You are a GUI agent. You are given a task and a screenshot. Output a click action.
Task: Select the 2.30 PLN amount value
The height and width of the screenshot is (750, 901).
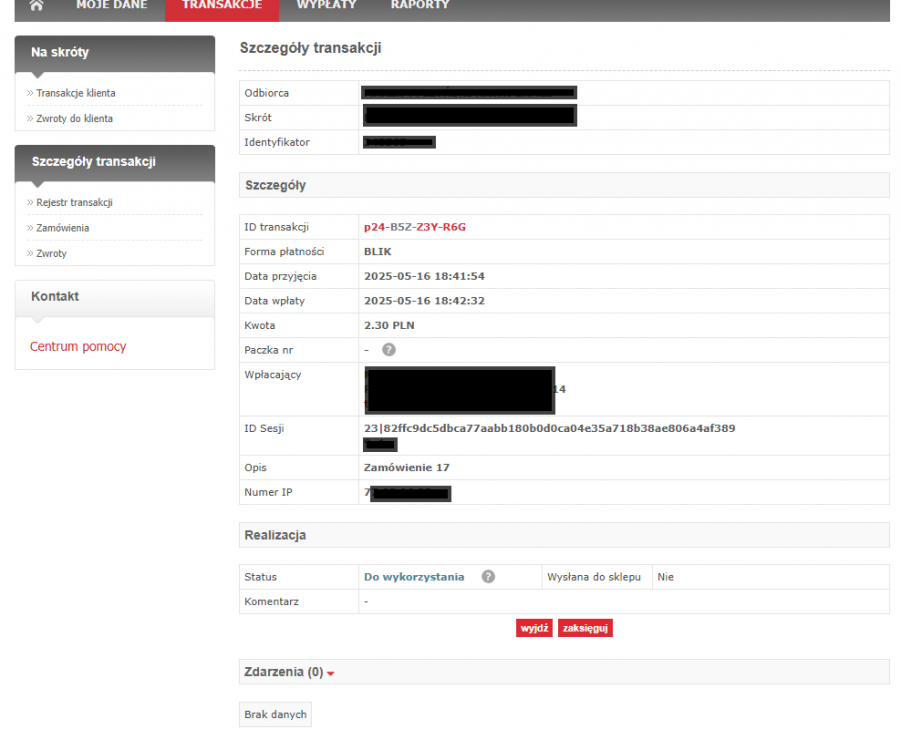click(389, 325)
